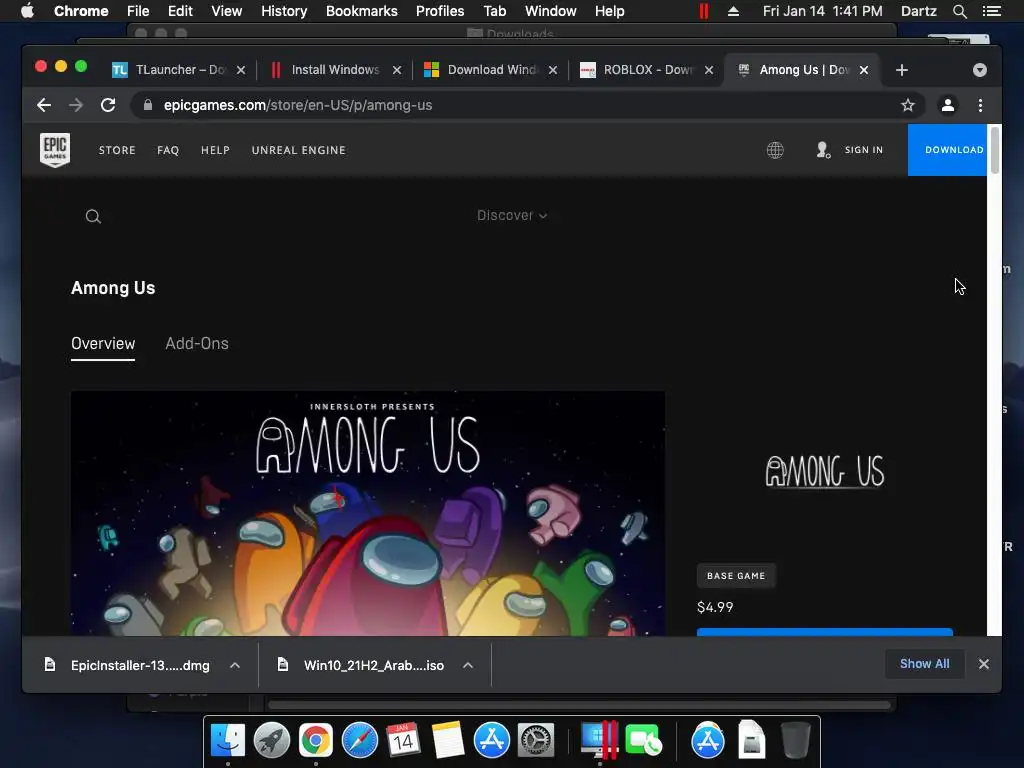Click the store search magnifier icon
Viewport: 1024px width, 768px height.
click(93, 216)
